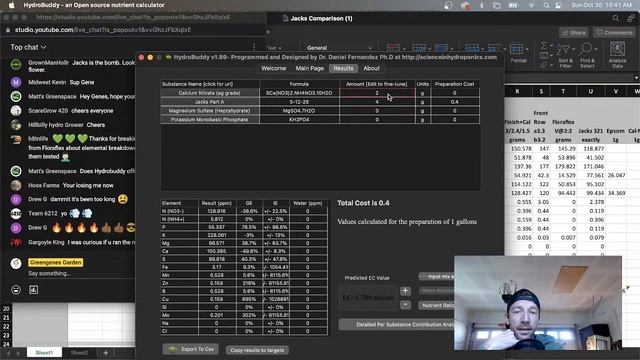Click the Input mix button
This screenshot has width=640, height=360.
tap(437, 277)
